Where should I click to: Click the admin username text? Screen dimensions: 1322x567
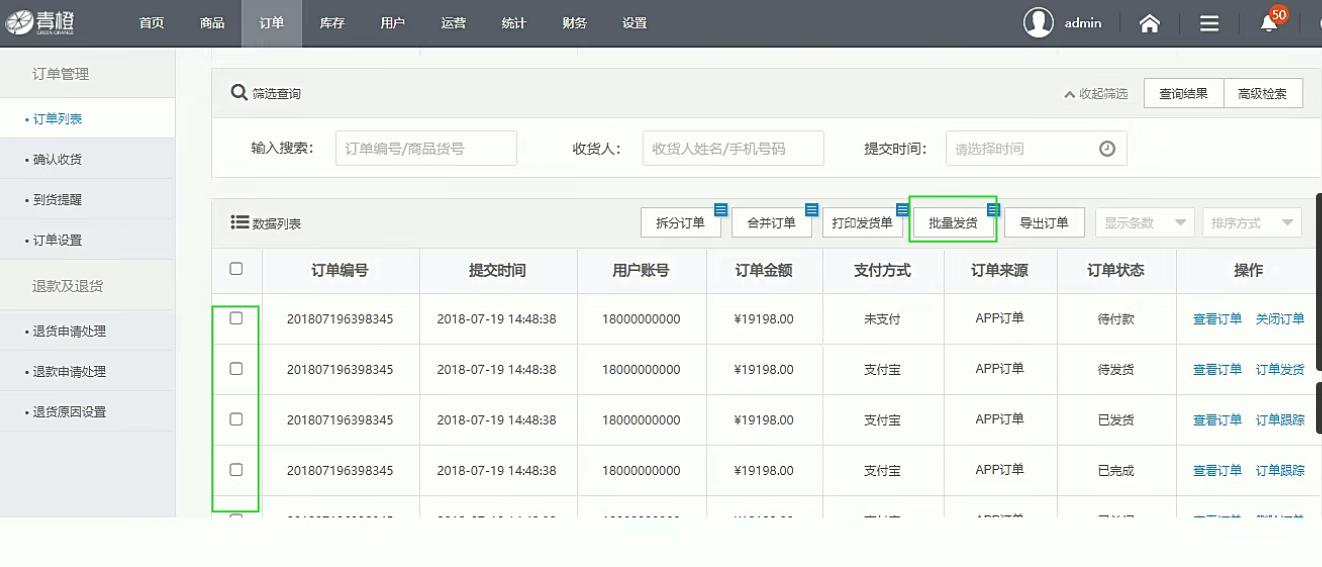(1083, 23)
